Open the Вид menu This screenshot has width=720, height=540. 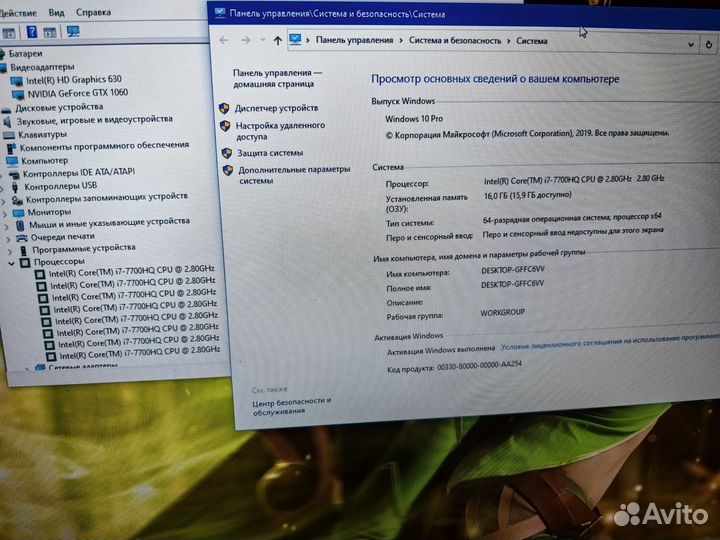coord(56,13)
